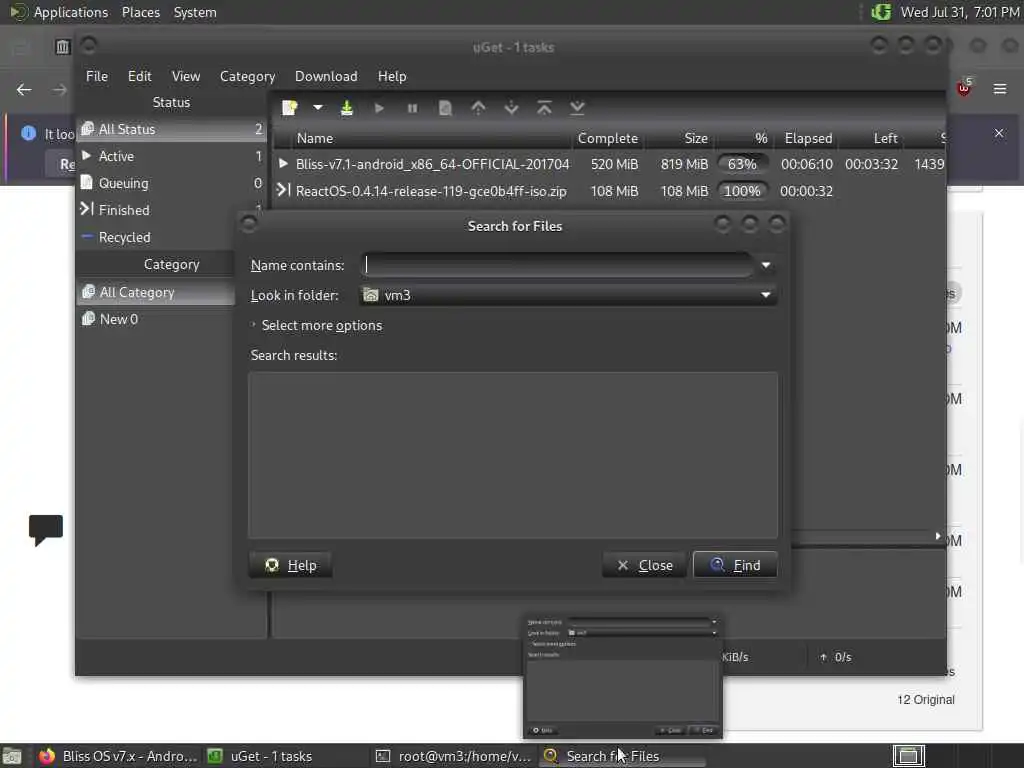This screenshot has width=1024, height=768.
Task: Sort downloads by Elapsed column header
Action: pyautogui.click(x=807, y=138)
